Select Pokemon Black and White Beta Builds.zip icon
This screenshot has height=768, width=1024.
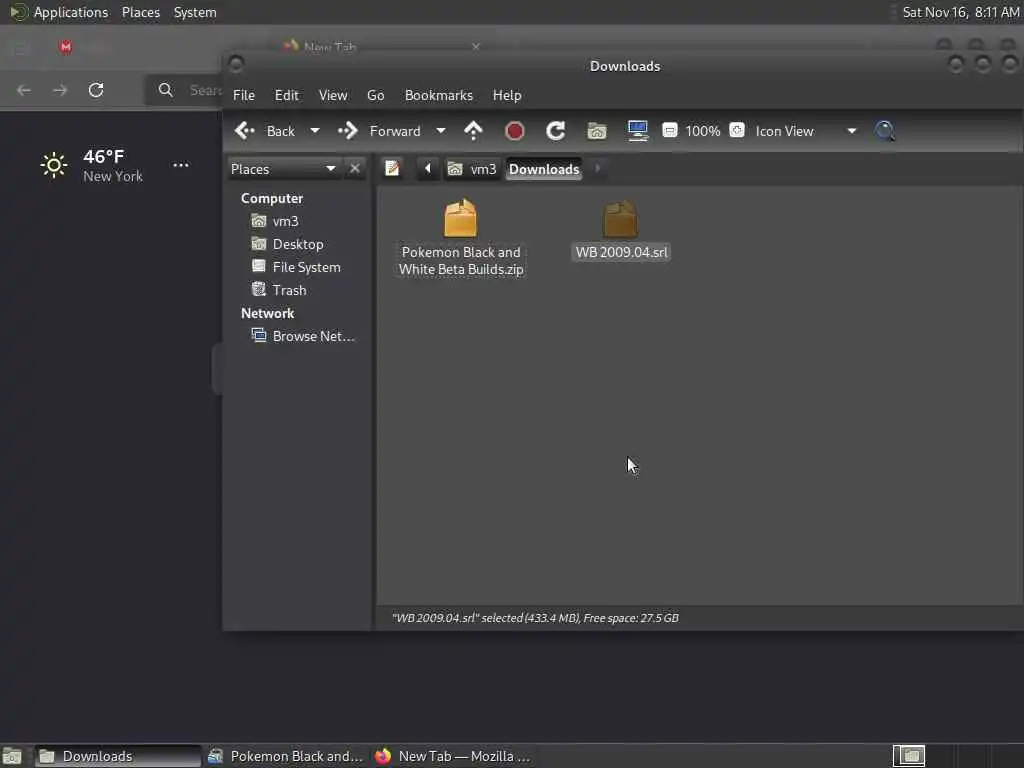coord(460,219)
